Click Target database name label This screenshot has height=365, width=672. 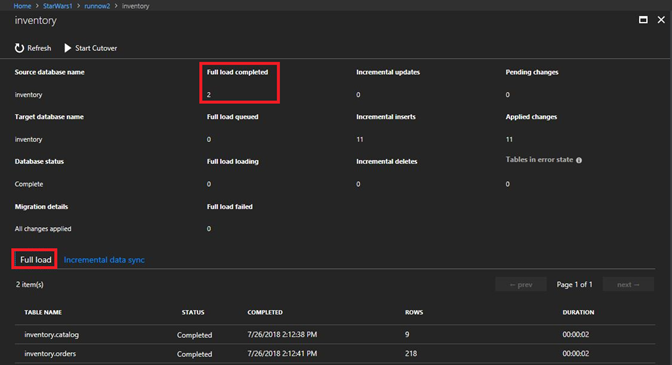point(49,117)
